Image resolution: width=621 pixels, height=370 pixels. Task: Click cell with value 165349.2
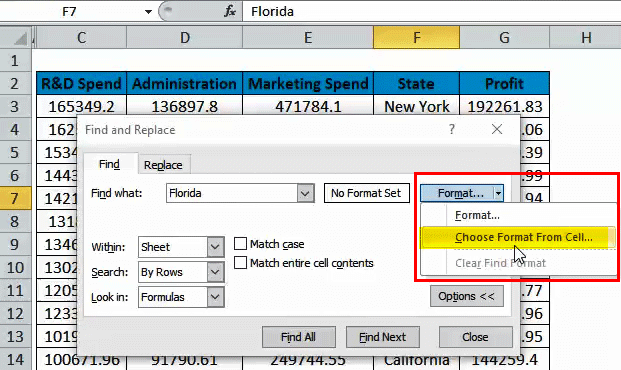(x=81, y=106)
